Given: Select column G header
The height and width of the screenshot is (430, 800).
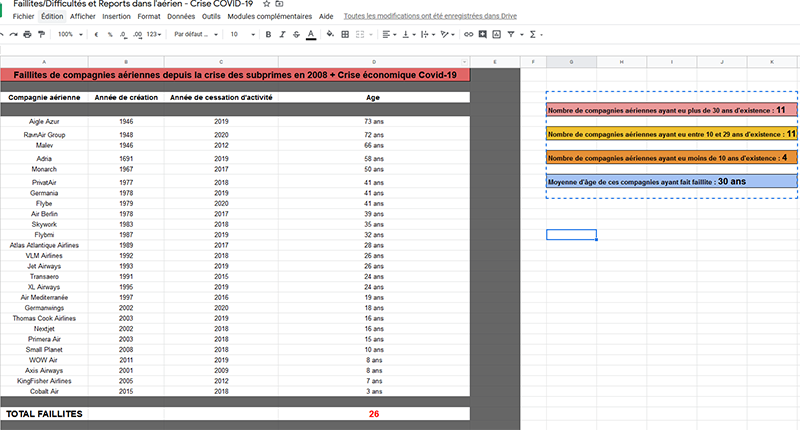Looking at the screenshot, I should 571,62.
